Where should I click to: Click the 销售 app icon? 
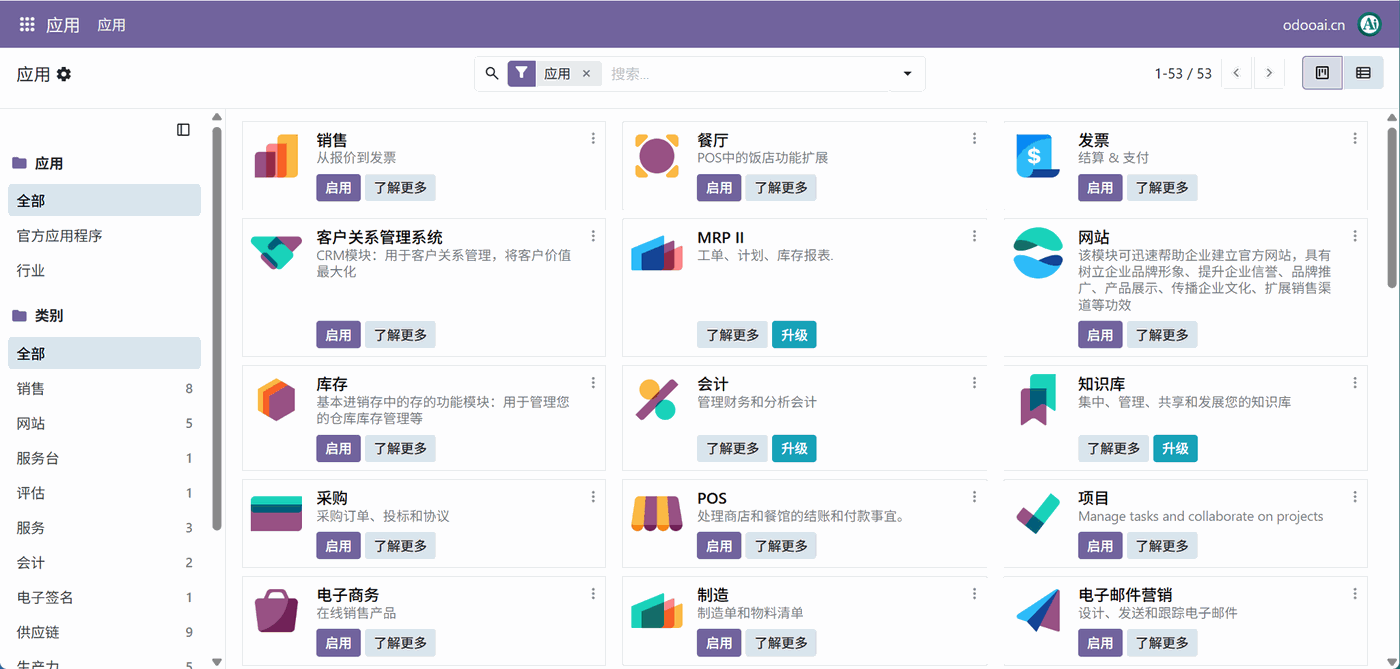pyautogui.click(x=276, y=156)
